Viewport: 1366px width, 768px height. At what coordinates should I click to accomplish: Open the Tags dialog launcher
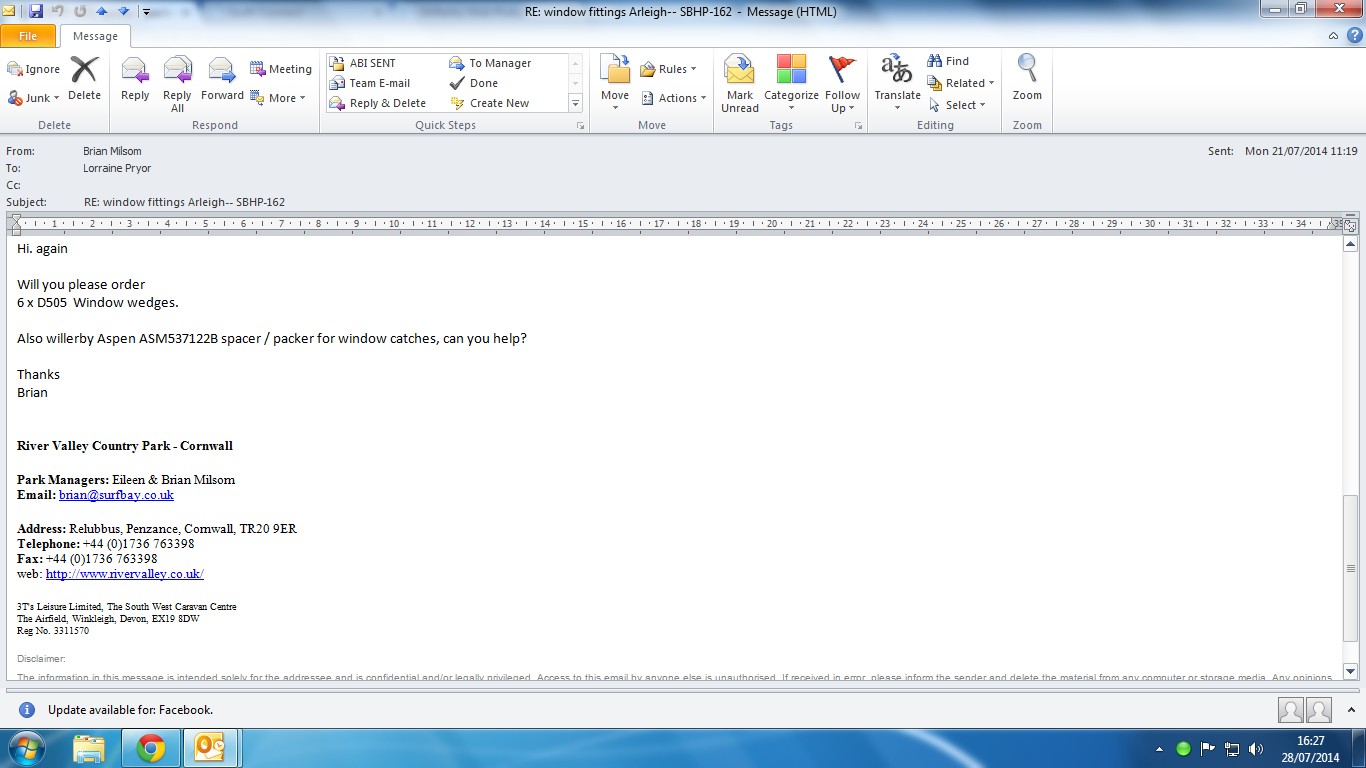856,126
